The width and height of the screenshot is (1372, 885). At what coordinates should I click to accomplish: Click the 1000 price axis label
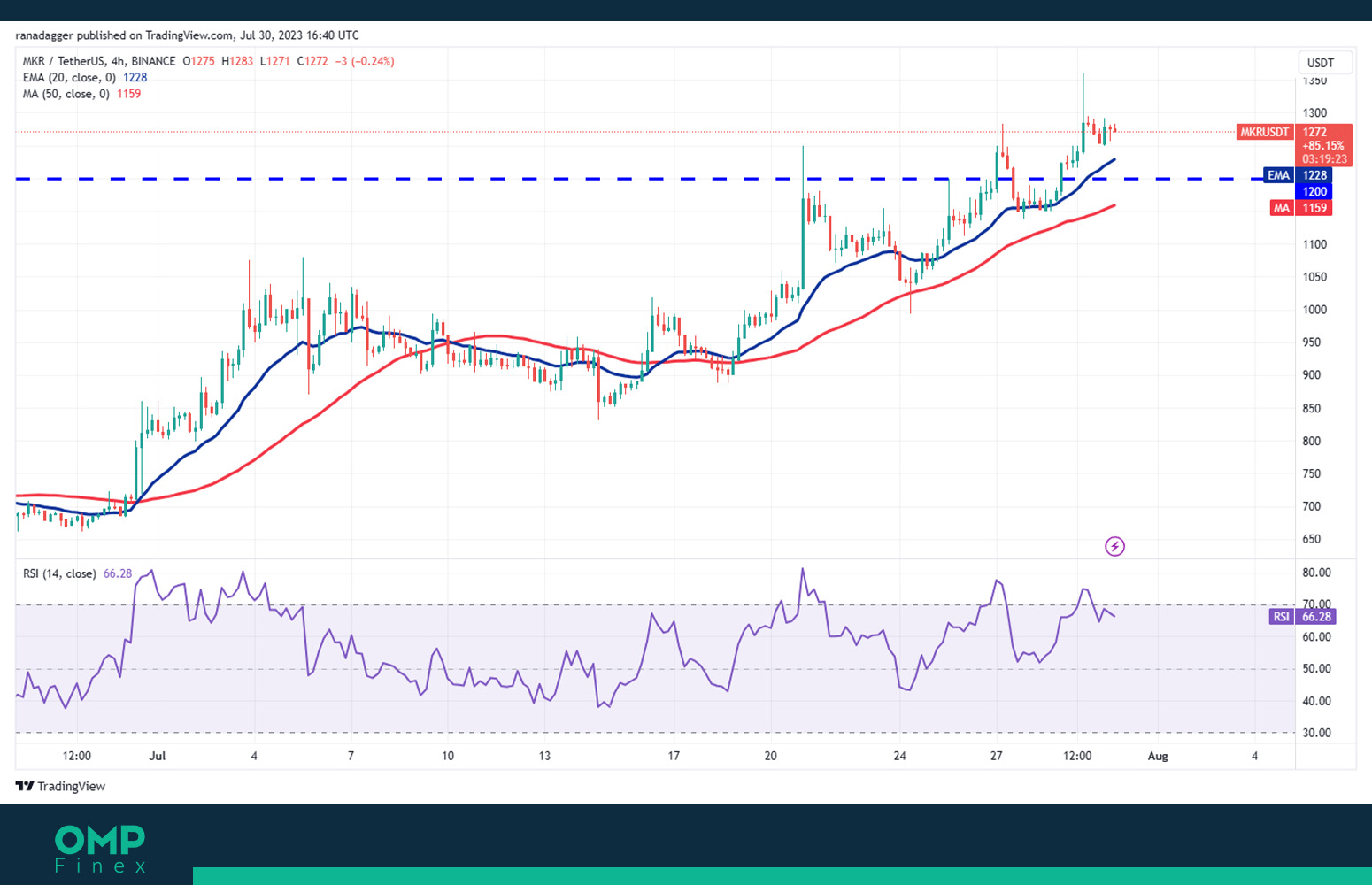coord(1314,310)
